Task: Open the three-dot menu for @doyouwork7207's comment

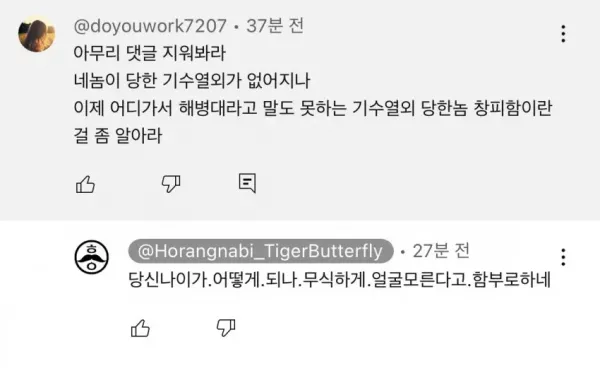Action: (563, 34)
